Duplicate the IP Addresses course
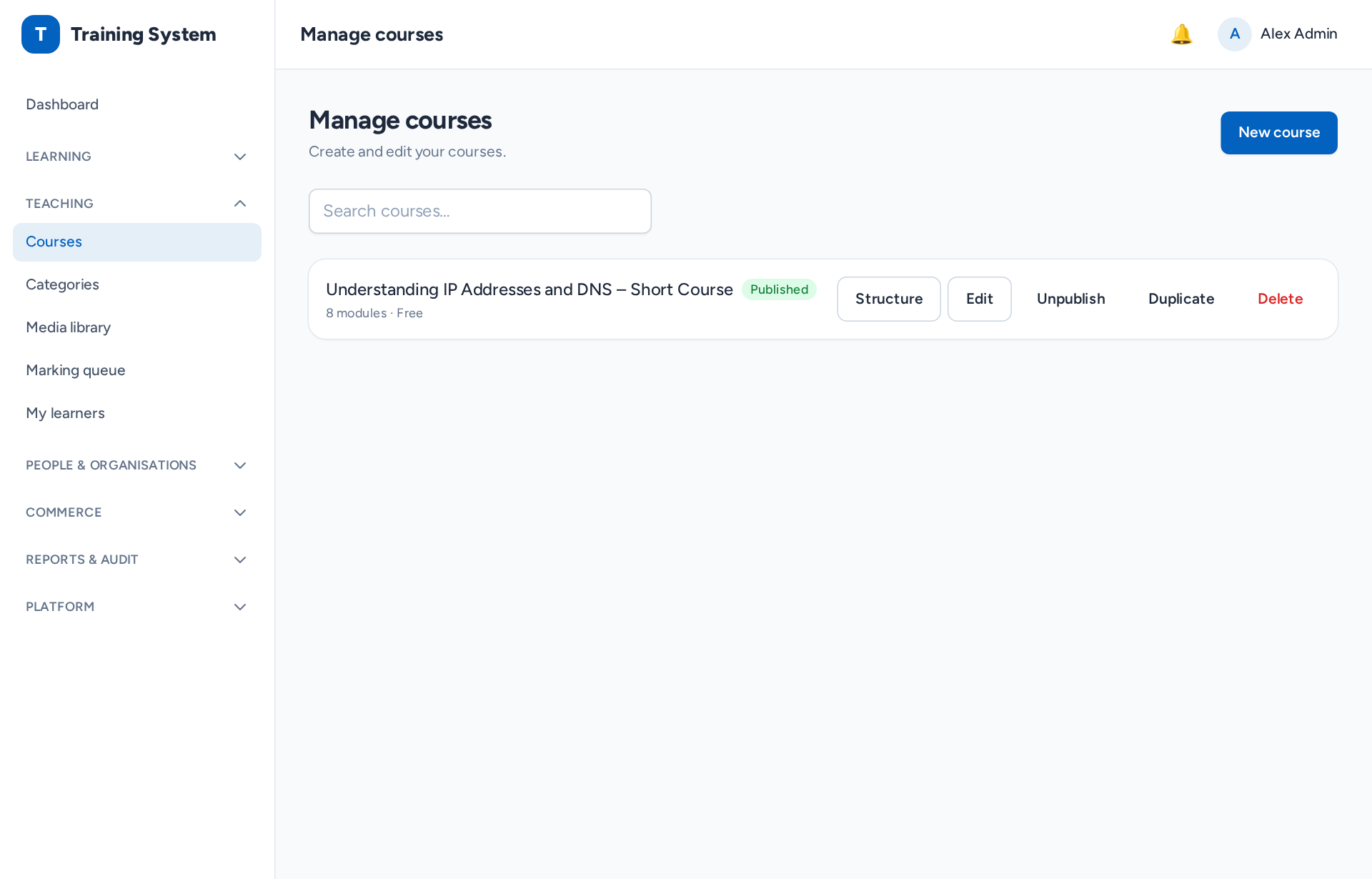The height and width of the screenshot is (879, 1372). [1181, 299]
